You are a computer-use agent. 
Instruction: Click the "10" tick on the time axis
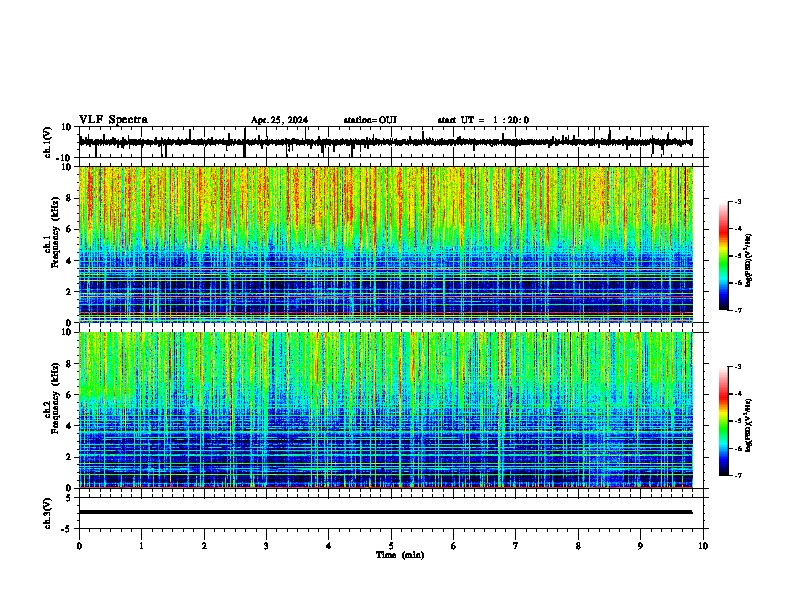coord(703,546)
